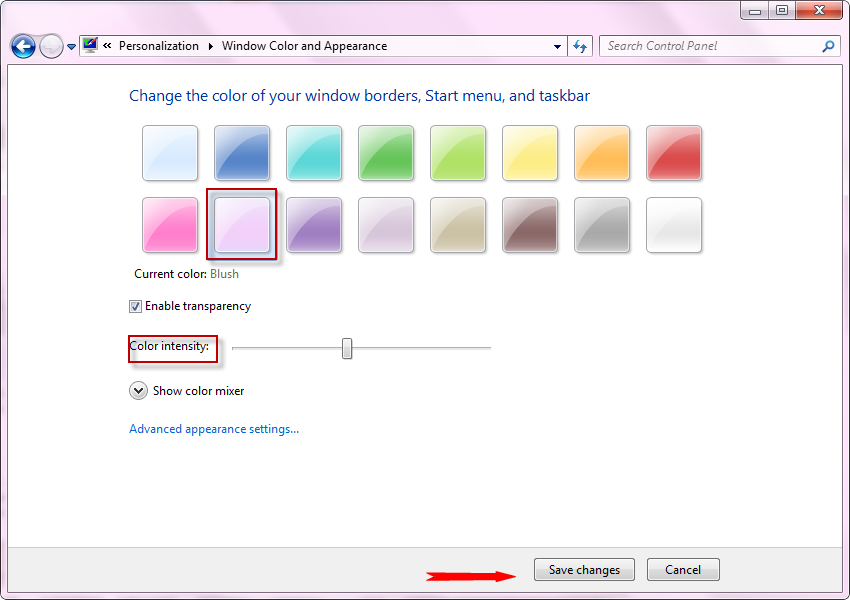
Task: Minimize the window
Action: (x=755, y=10)
